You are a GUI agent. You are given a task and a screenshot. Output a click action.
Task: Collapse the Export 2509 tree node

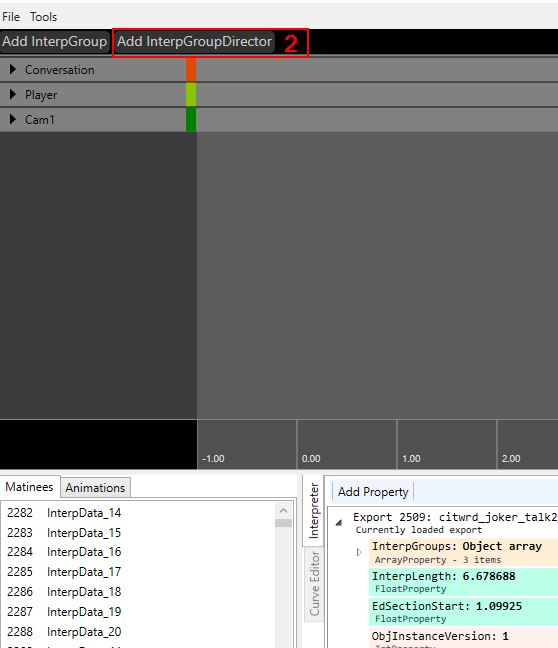click(x=339, y=523)
